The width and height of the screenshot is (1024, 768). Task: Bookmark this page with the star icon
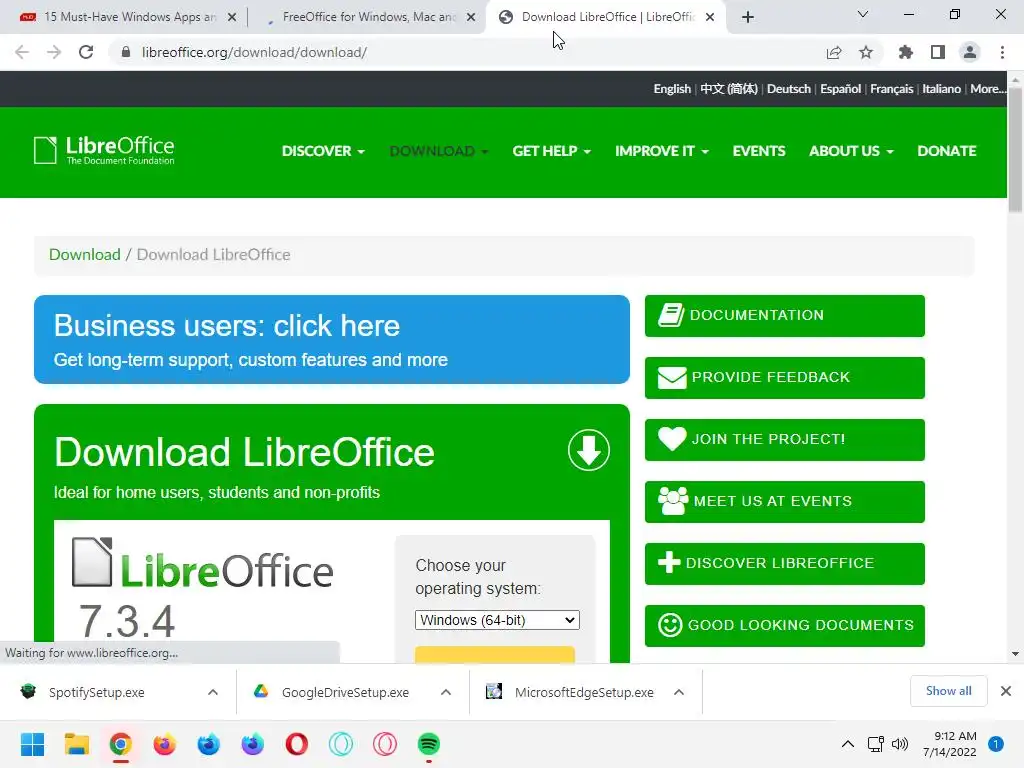pyautogui.click(x=866, y=52)
